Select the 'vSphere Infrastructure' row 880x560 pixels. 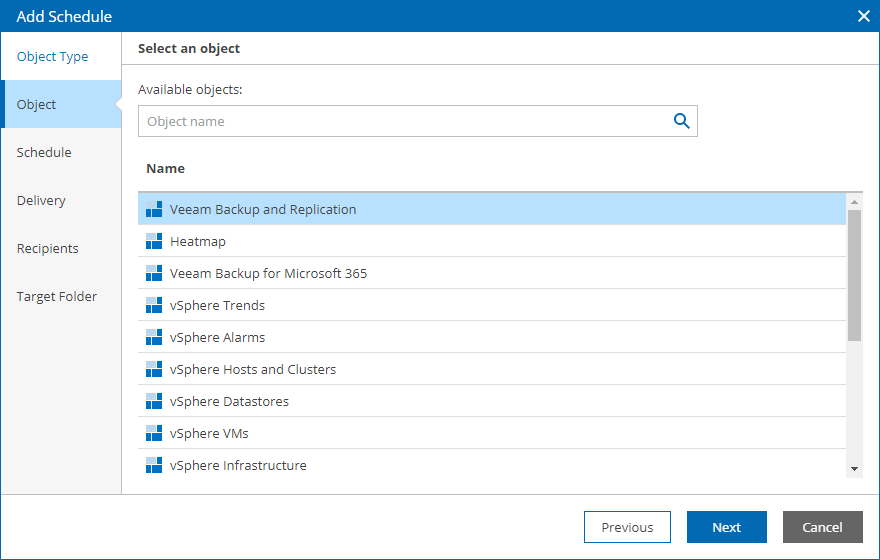492,465
